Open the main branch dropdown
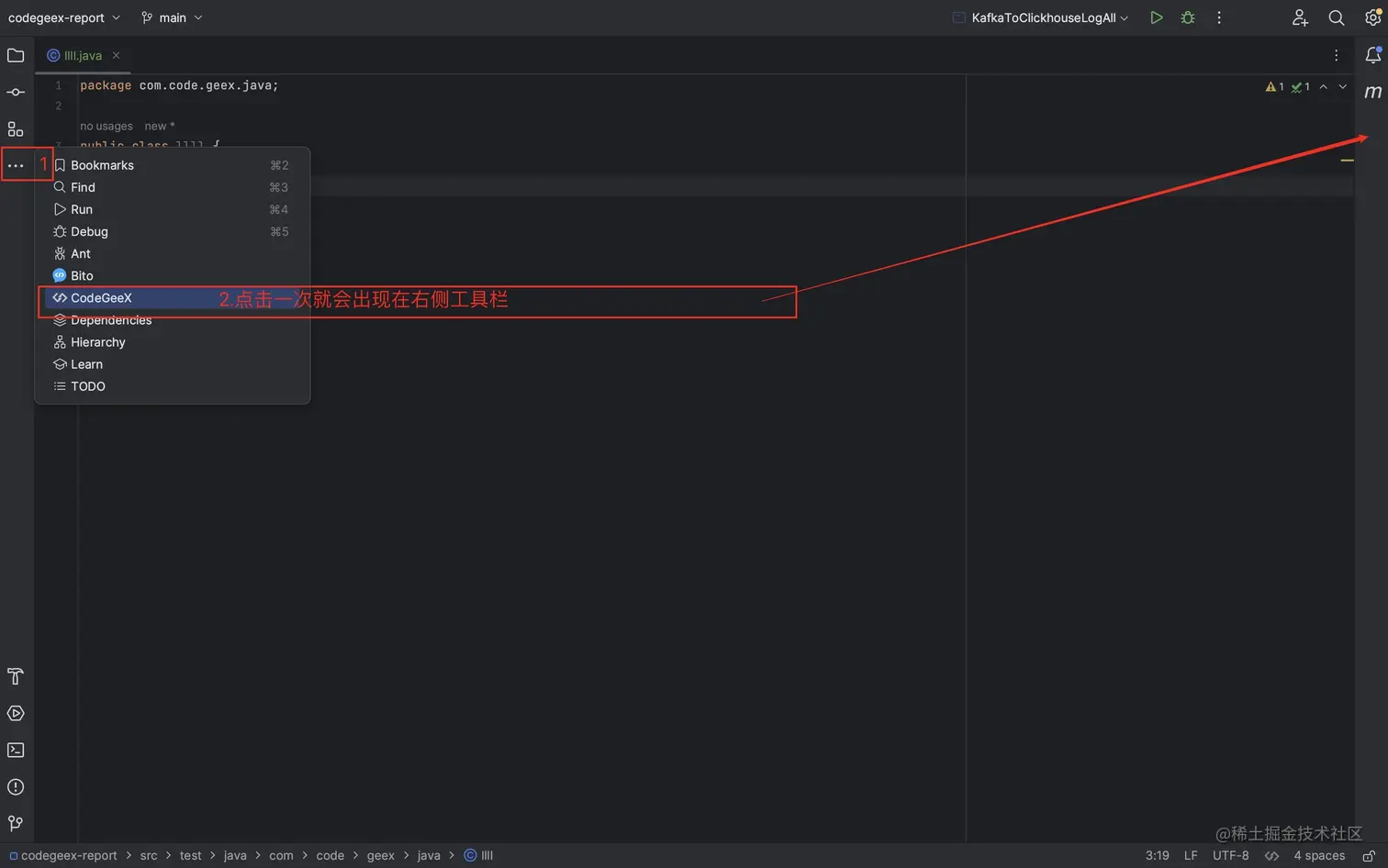1388x868 pixels. click(172, 17)
